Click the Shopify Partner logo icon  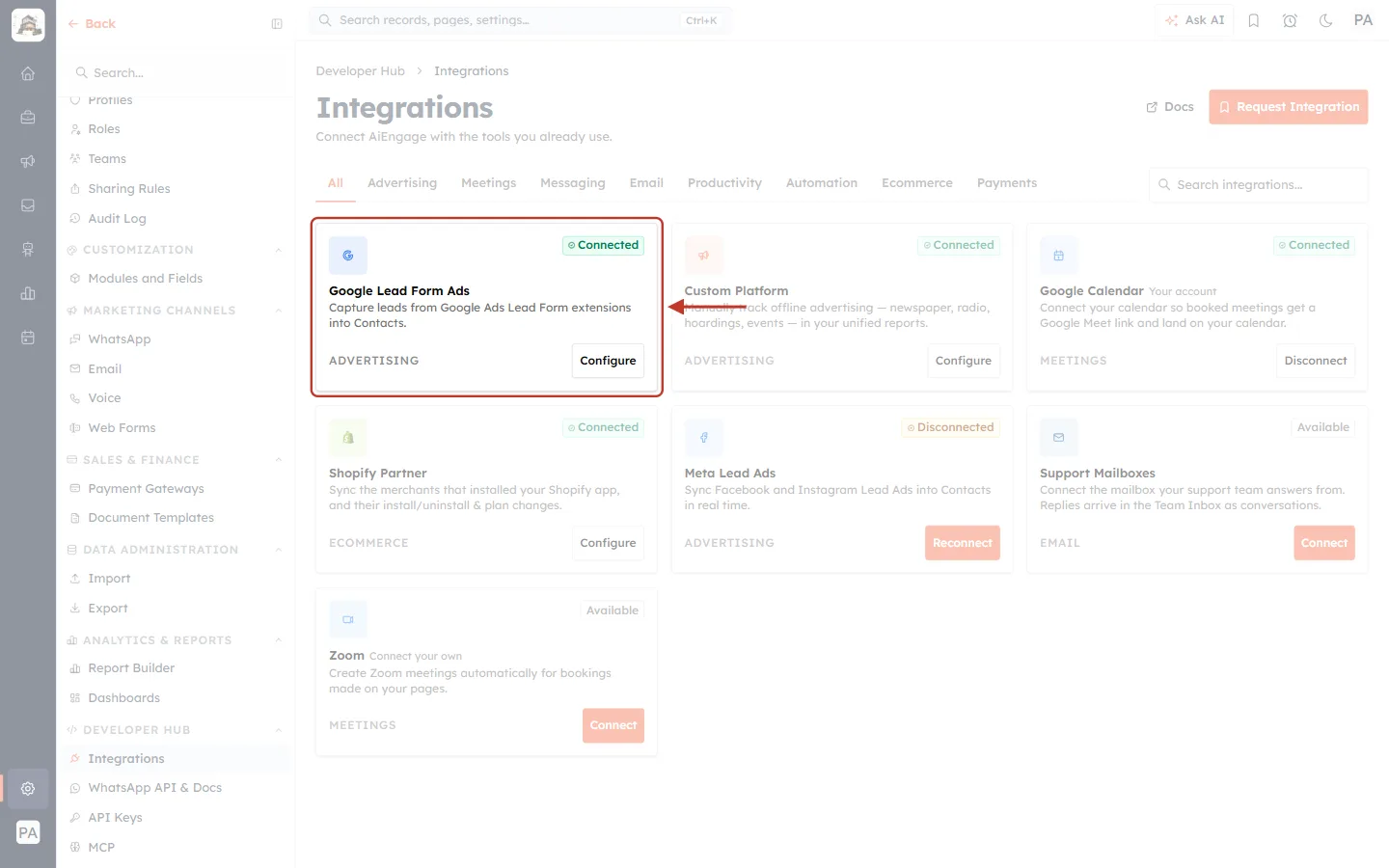click(348, 438)
